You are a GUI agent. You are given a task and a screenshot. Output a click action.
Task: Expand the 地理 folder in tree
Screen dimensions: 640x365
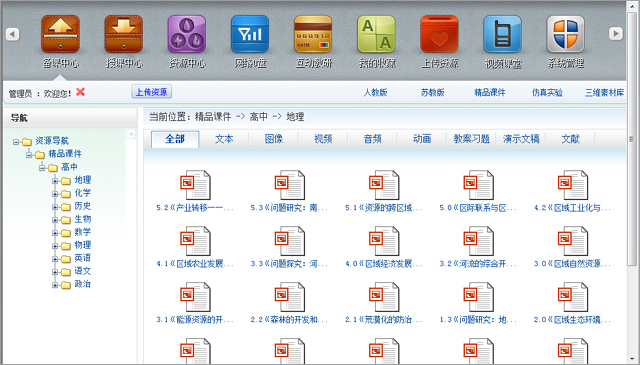point(55,180)
